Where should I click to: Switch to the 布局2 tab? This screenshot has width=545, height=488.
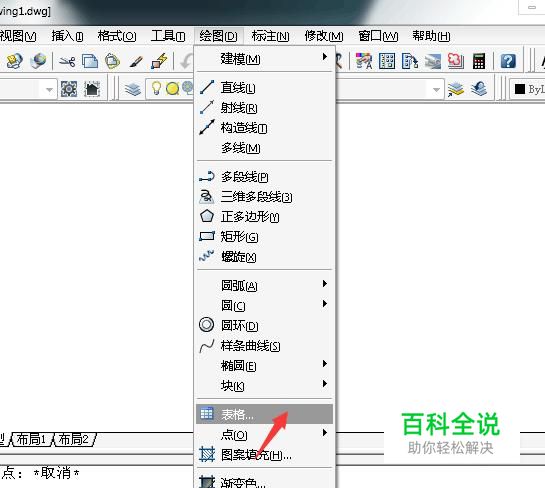[x=74, y=439]
